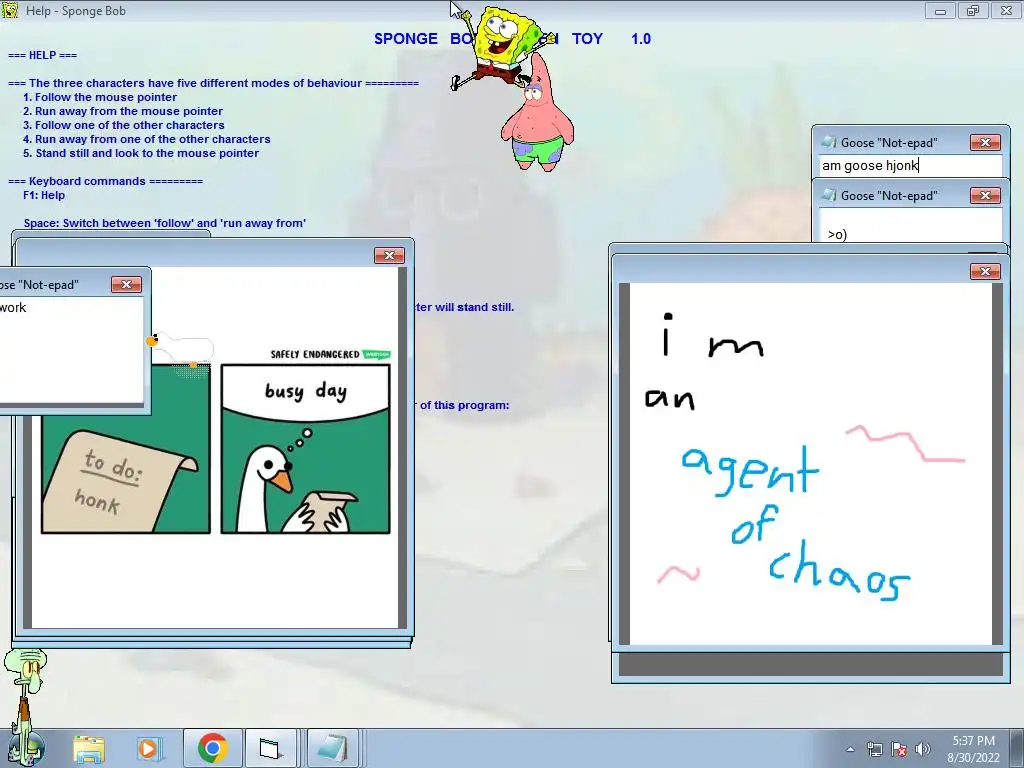The height and width of the screenshot is (768, 1024).
Task: Click the volume speaker tray icon
Action: tap(923, 750)
